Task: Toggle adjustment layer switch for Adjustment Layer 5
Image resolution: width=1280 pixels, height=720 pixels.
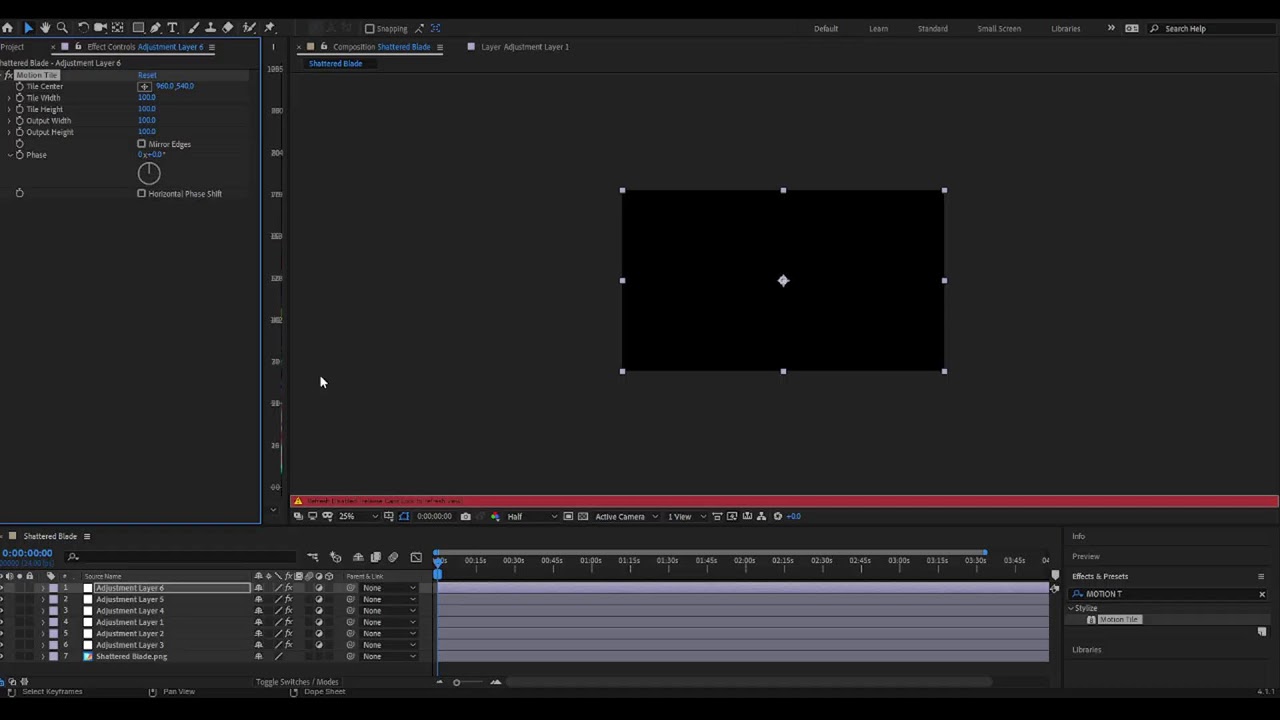Action: tap(319, 599)
